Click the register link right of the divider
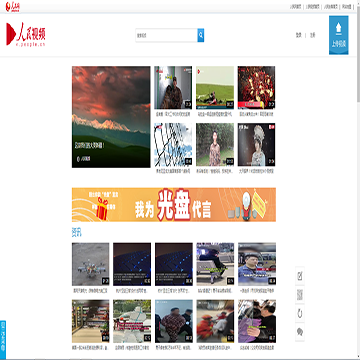The image size is (360, 360). pos(312,35)
